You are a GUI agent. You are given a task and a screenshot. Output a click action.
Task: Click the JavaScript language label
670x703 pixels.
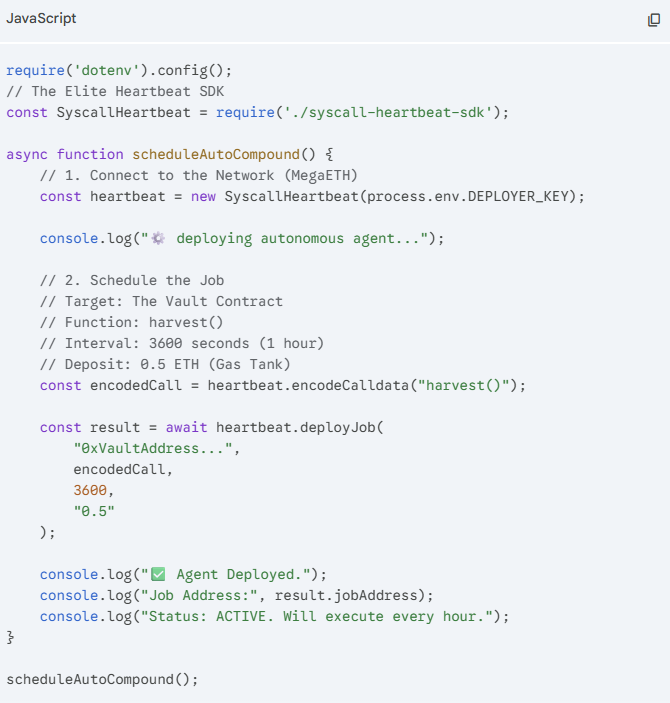click(x=41, y=18)
